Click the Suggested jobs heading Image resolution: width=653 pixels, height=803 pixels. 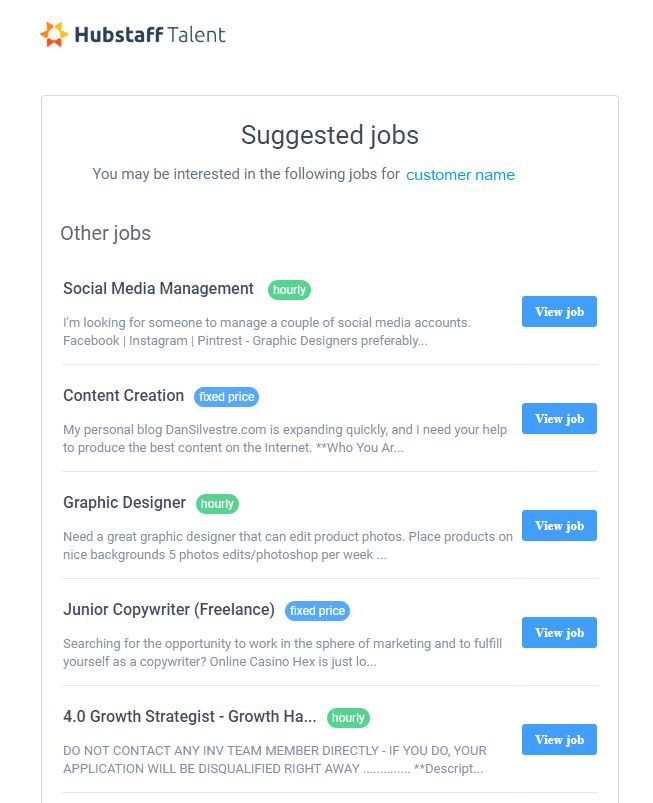coord(330,136)
